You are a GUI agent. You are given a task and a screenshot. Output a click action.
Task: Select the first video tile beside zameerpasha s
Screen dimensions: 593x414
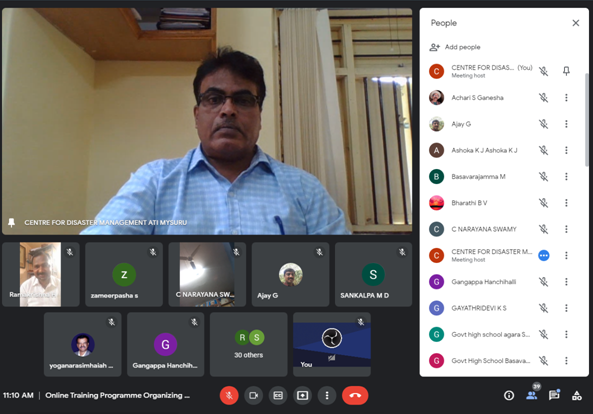pos(41,274)
